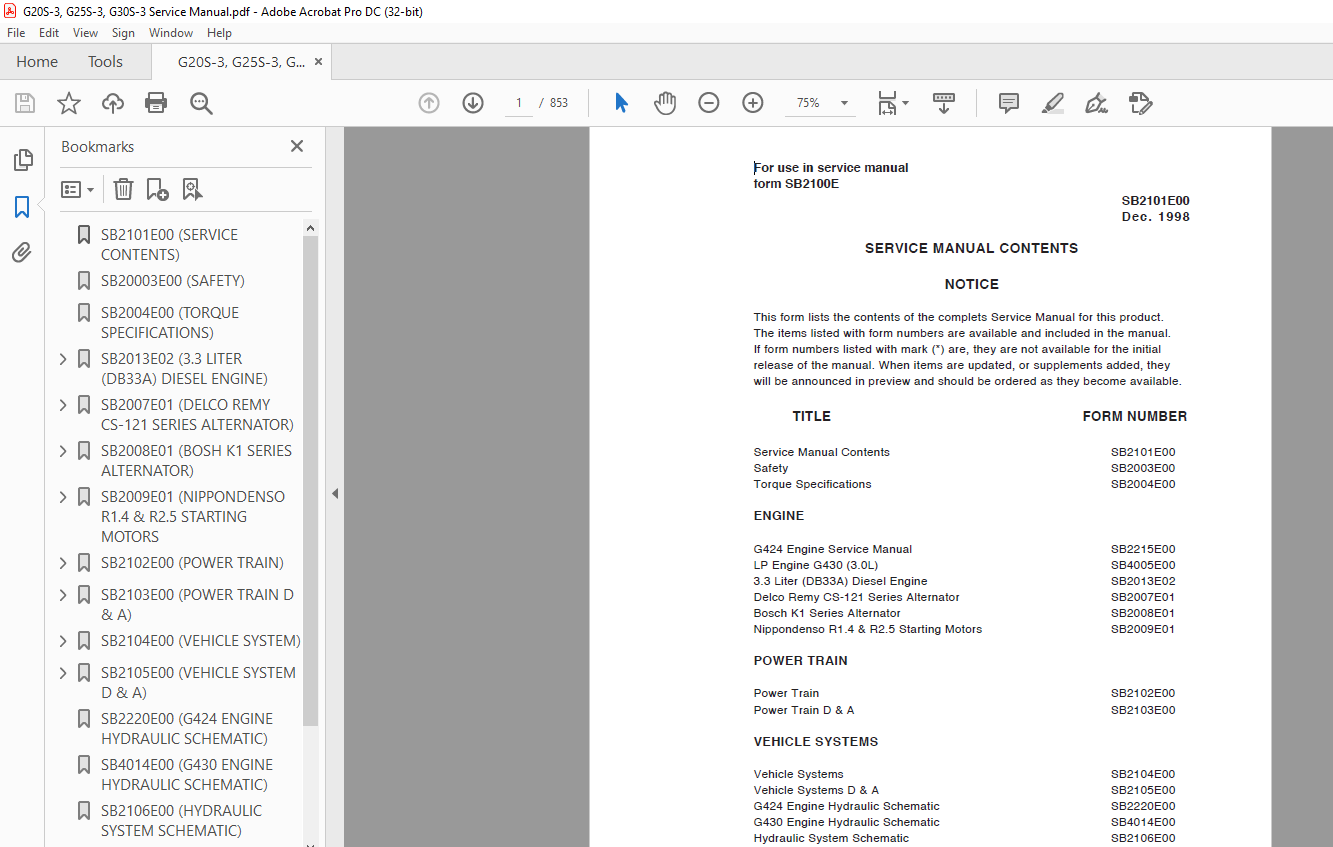
Task: Expand SB2103E00 Power Train D & A
Action: [x=63, y=595]
